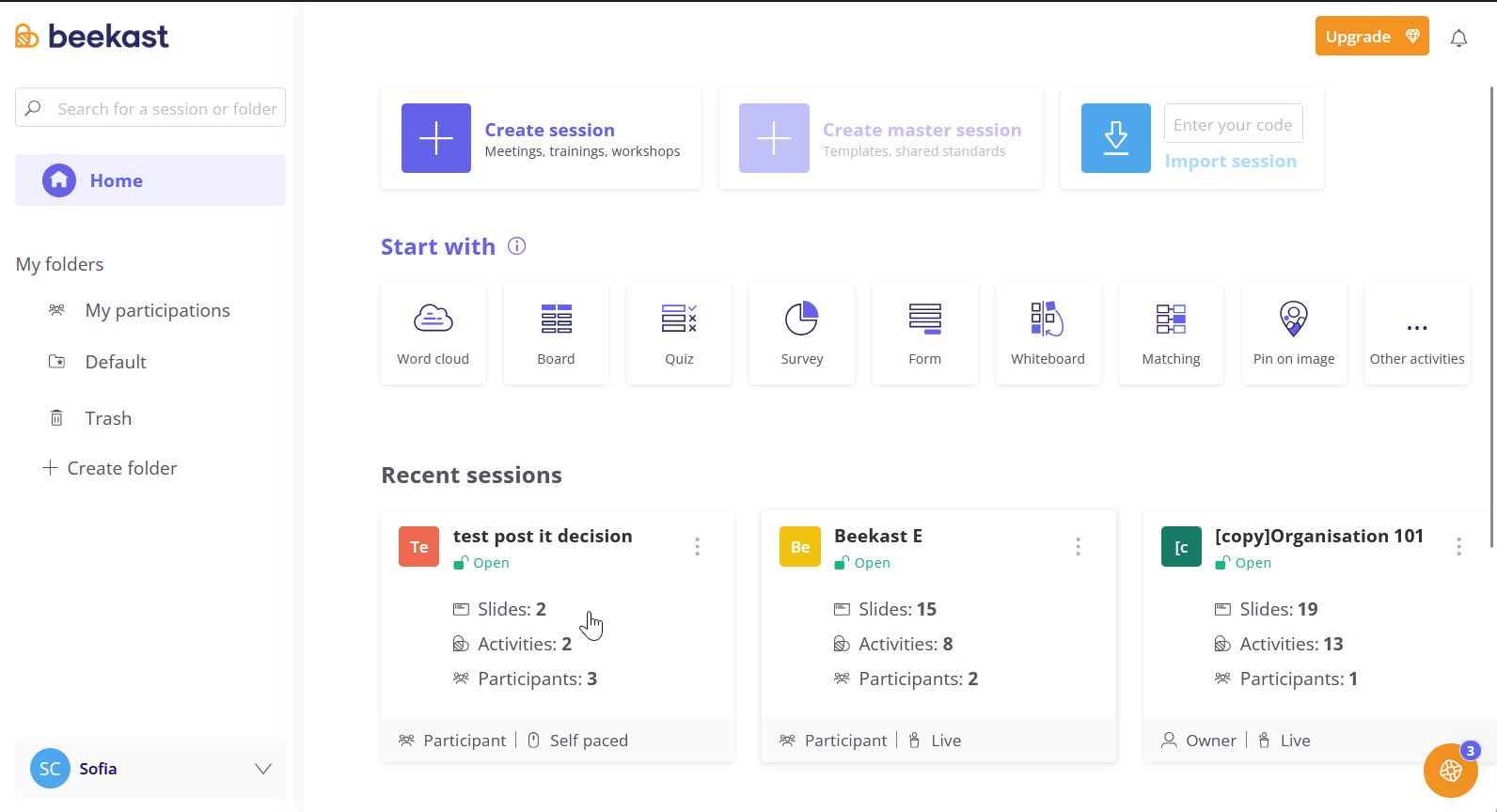Click the Self paced label
The width and height of the screenshot is (1497, 812).
(589, 741)
